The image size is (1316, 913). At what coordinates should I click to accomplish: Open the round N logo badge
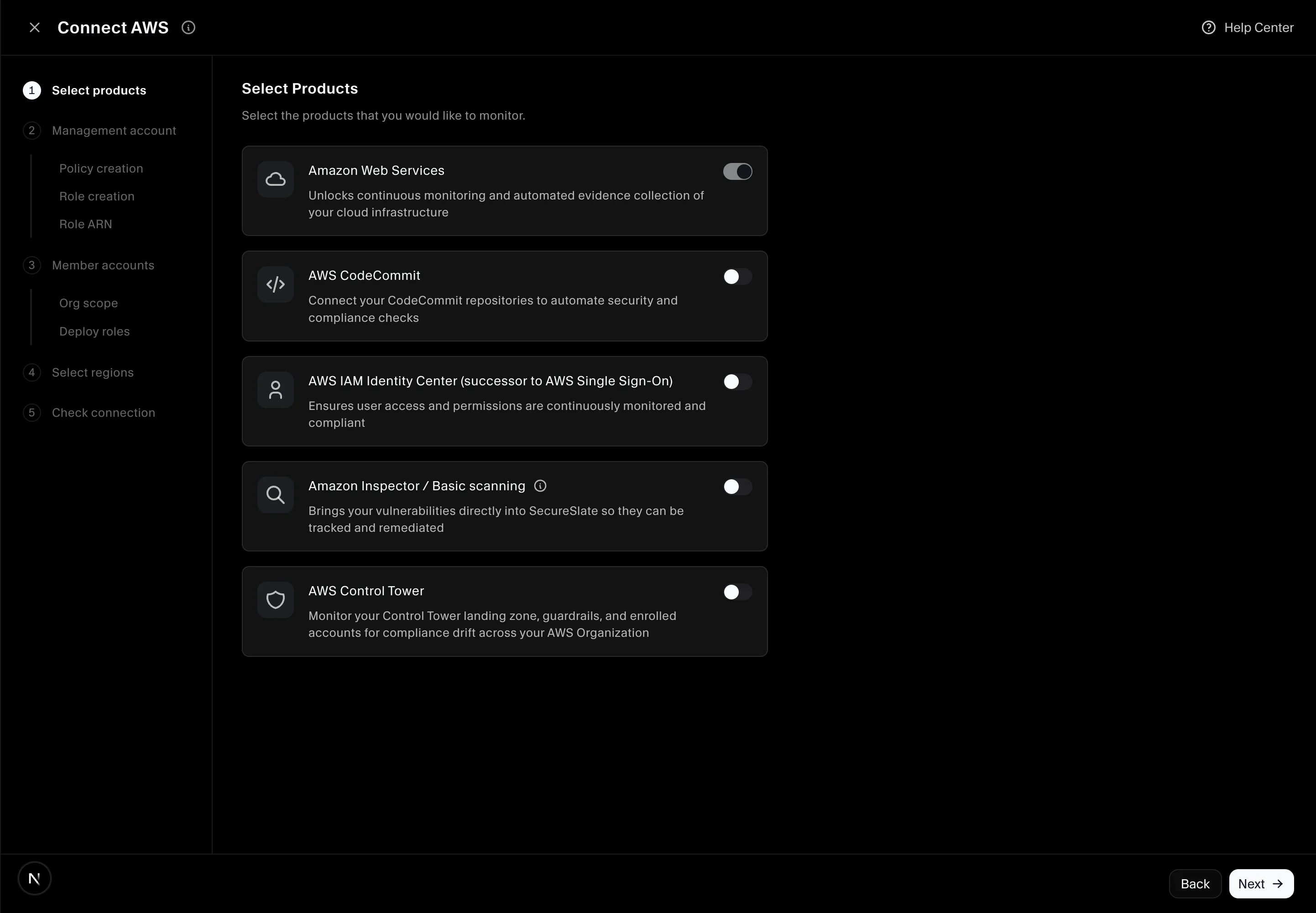click(x=34, y=878)
